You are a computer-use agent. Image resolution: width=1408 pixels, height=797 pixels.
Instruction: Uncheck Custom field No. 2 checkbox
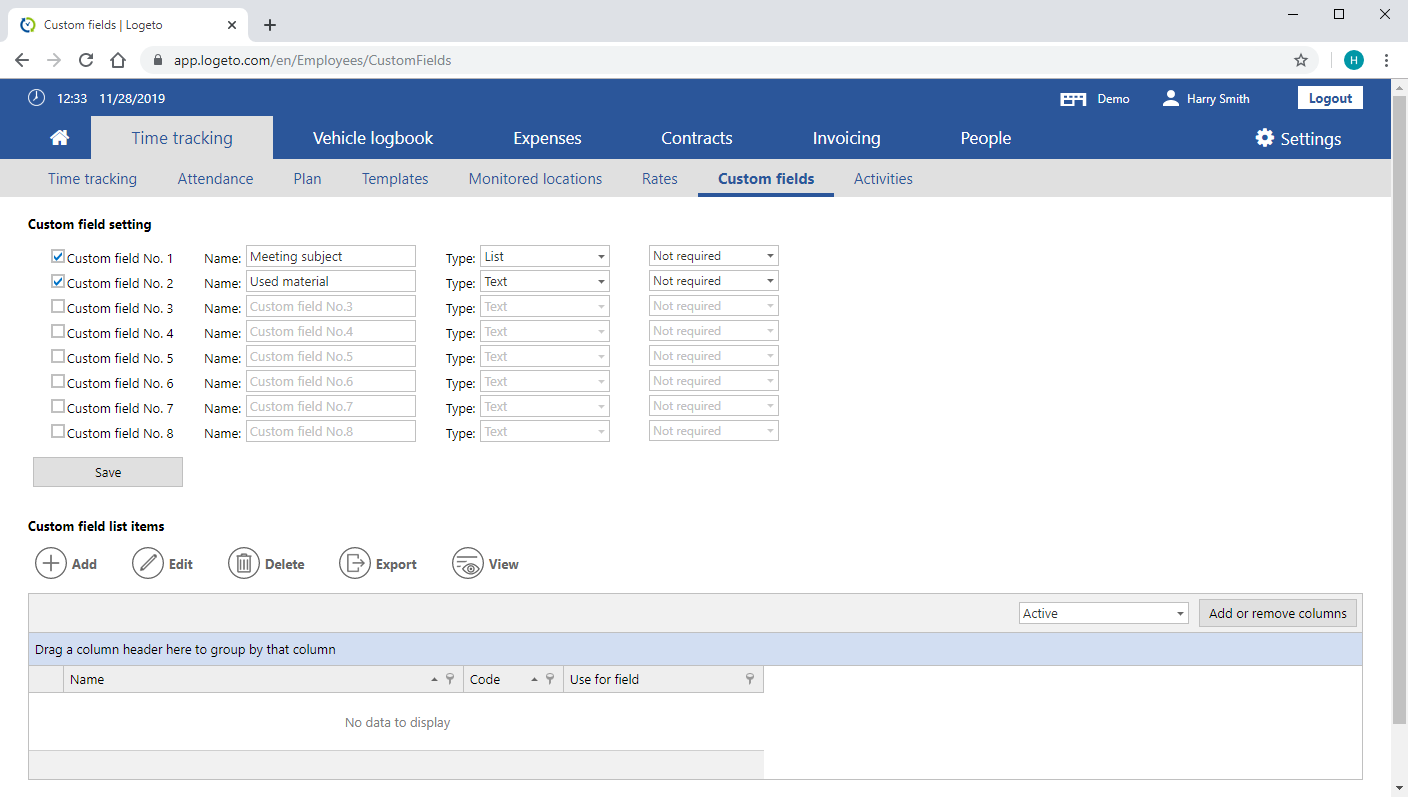point(58,282)
